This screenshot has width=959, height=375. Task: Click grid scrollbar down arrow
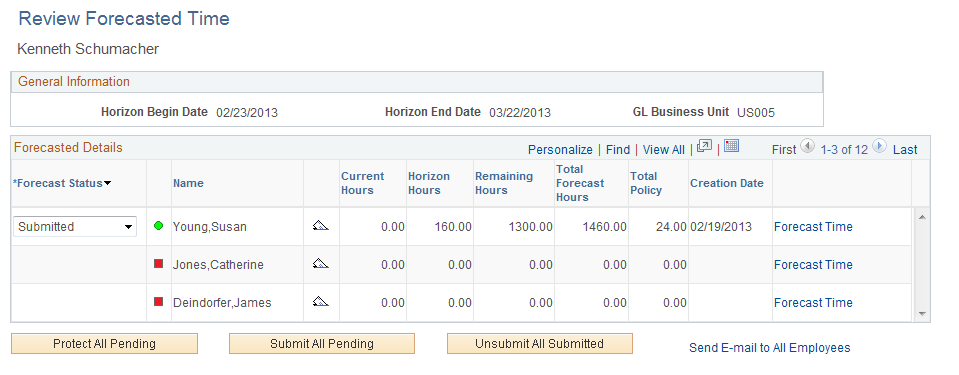pos(922,313)
